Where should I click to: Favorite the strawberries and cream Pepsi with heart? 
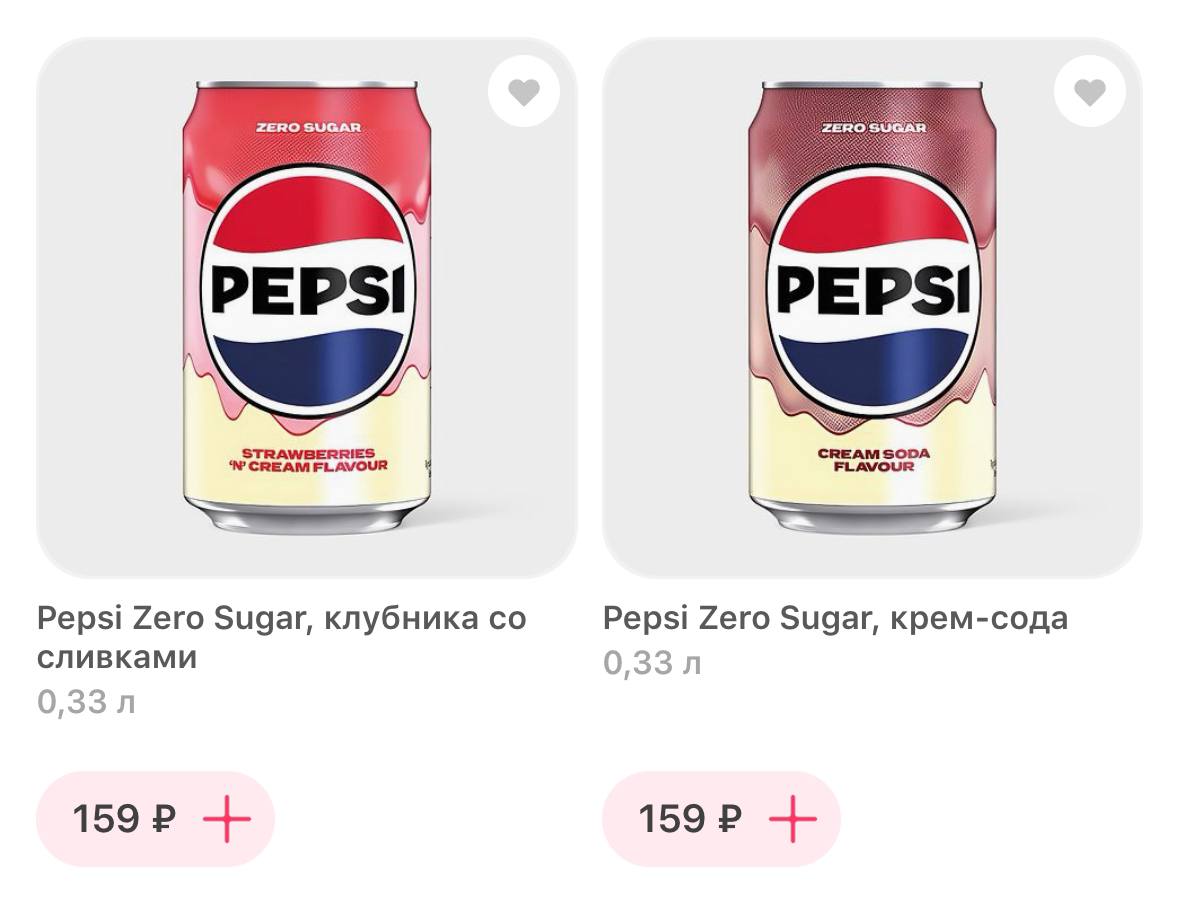pos(523,92)
